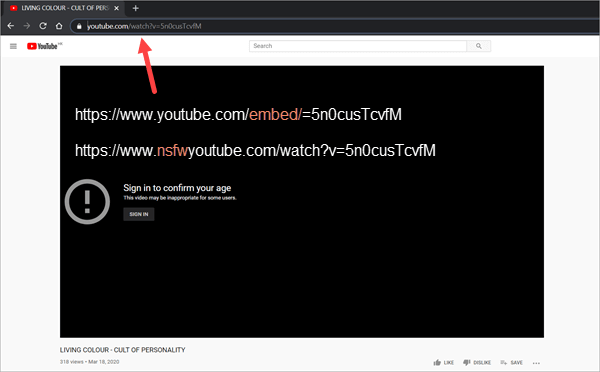Open the YouTube hamburger guide menu
Viewport: 600px width, 372px height.
pos(13,46)
